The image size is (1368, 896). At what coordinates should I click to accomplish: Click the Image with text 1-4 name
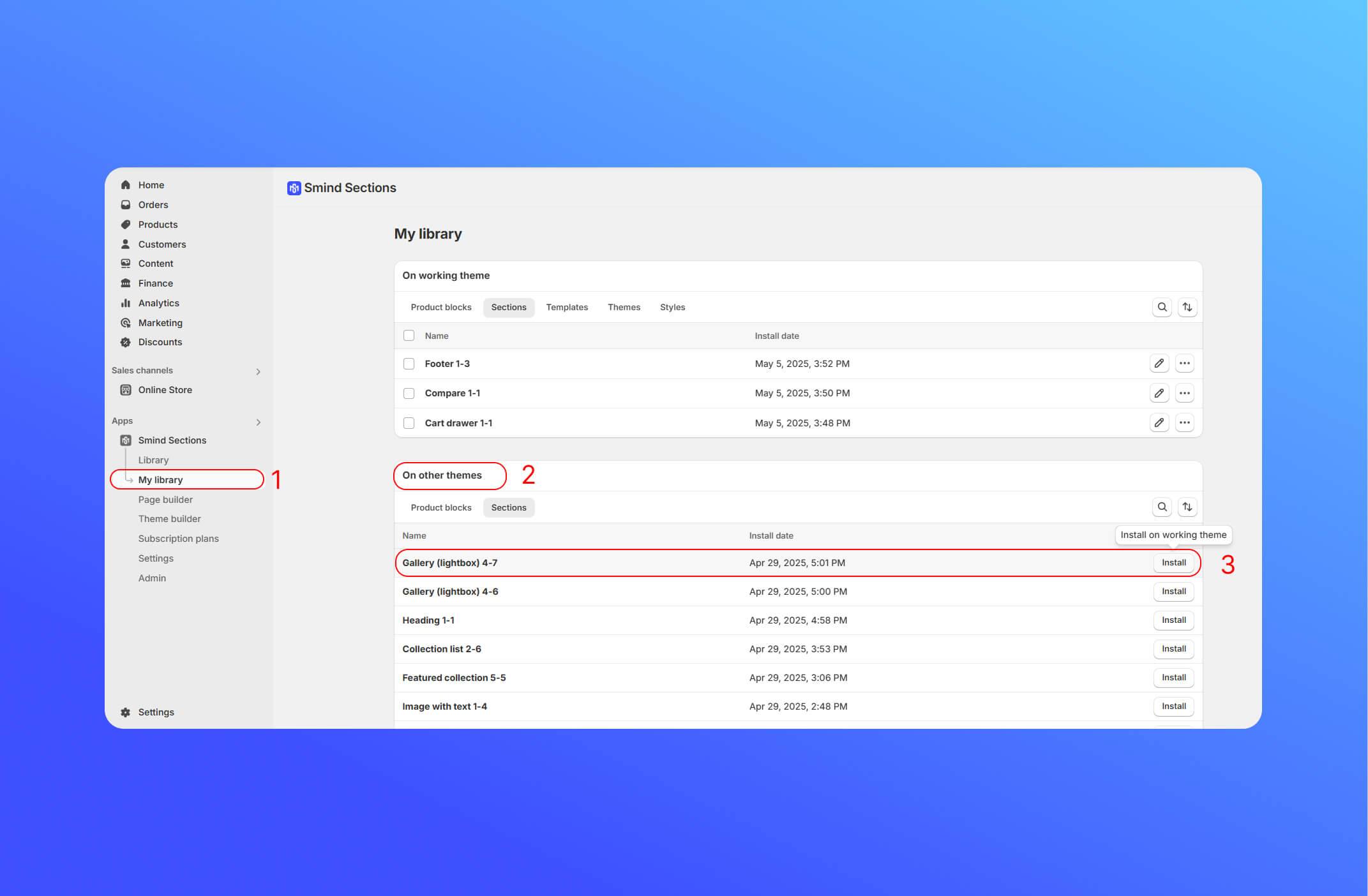click(x=444, y=706)
